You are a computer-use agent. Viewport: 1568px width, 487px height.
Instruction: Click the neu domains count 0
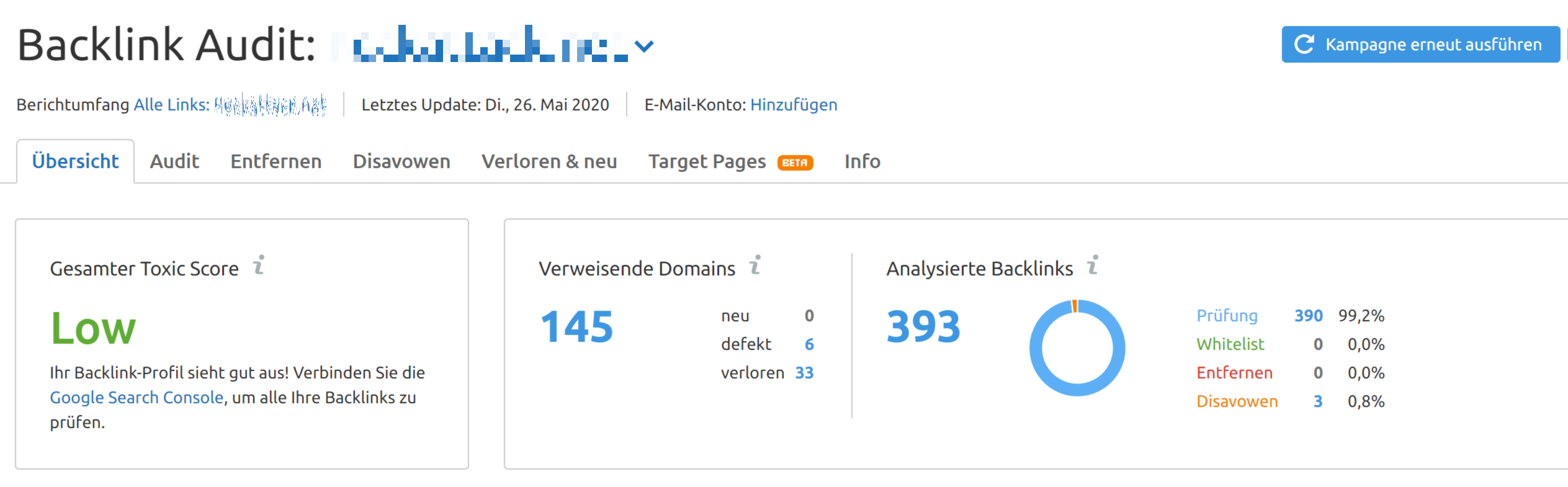coord(809,316)
